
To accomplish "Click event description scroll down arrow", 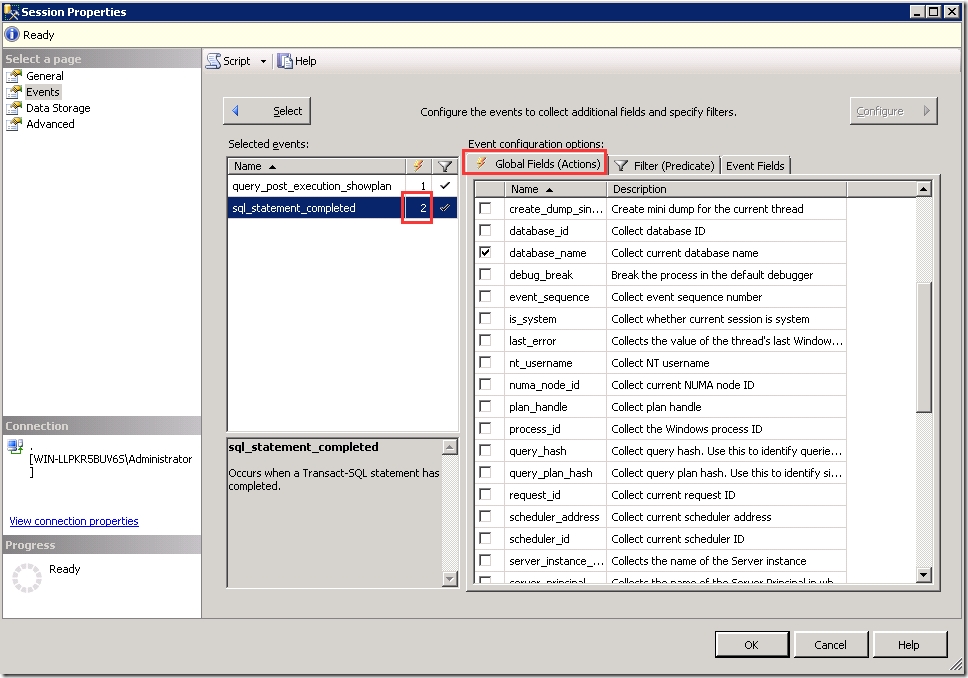I will [x=450, y=579].
